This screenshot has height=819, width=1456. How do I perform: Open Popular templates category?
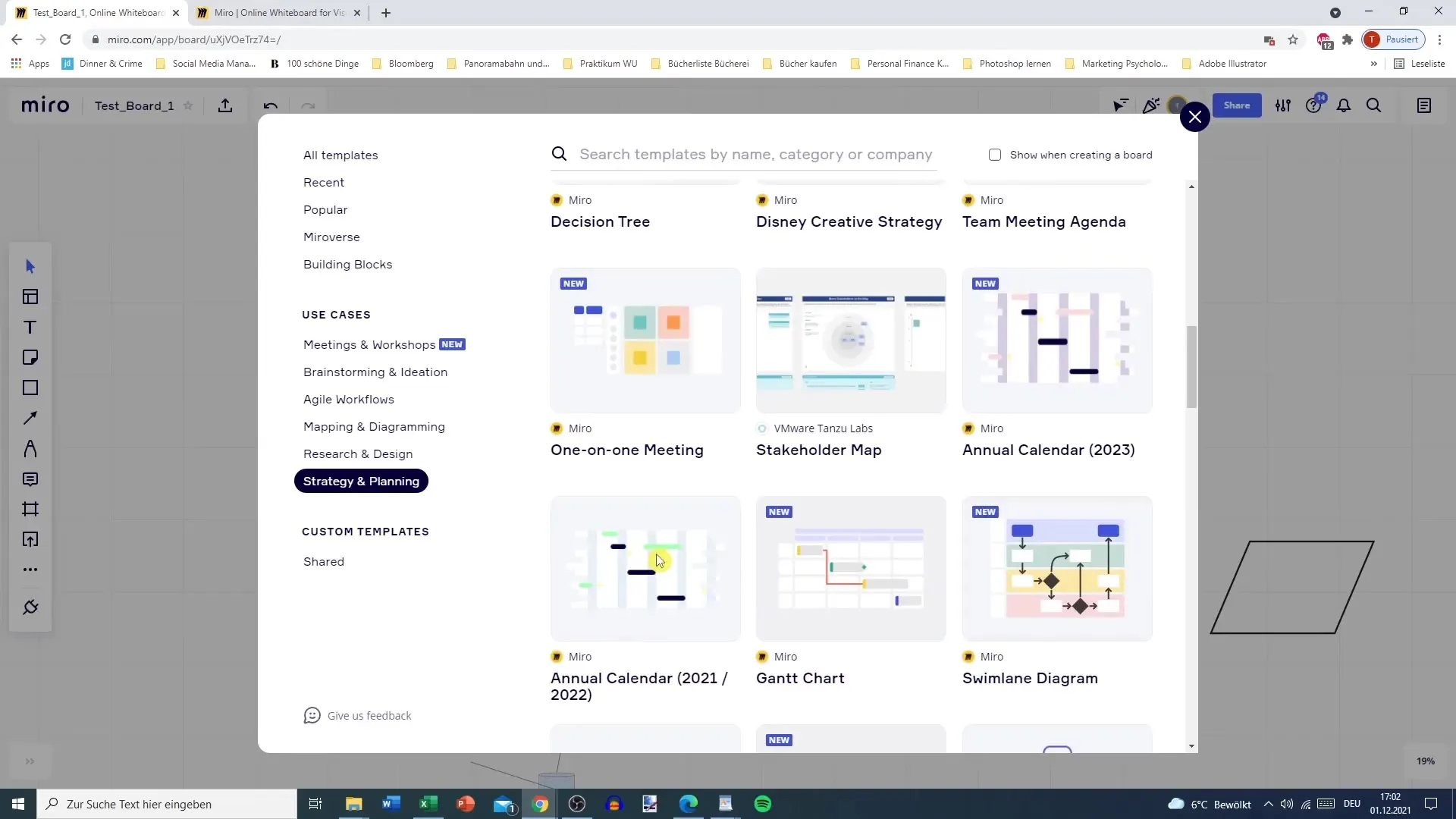coord(325,209)
